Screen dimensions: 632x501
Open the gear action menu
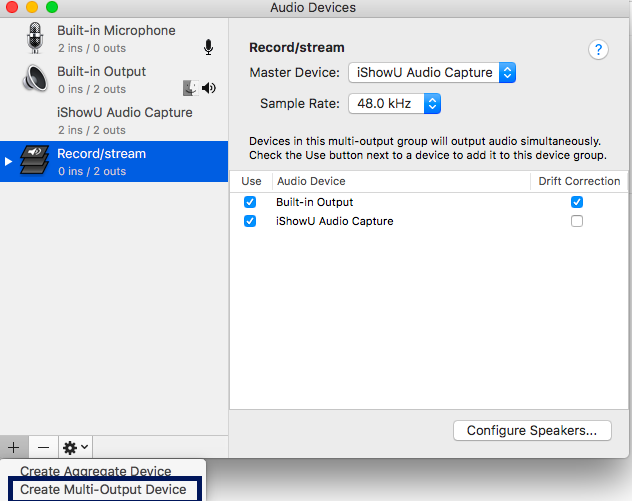pos(75,447)
